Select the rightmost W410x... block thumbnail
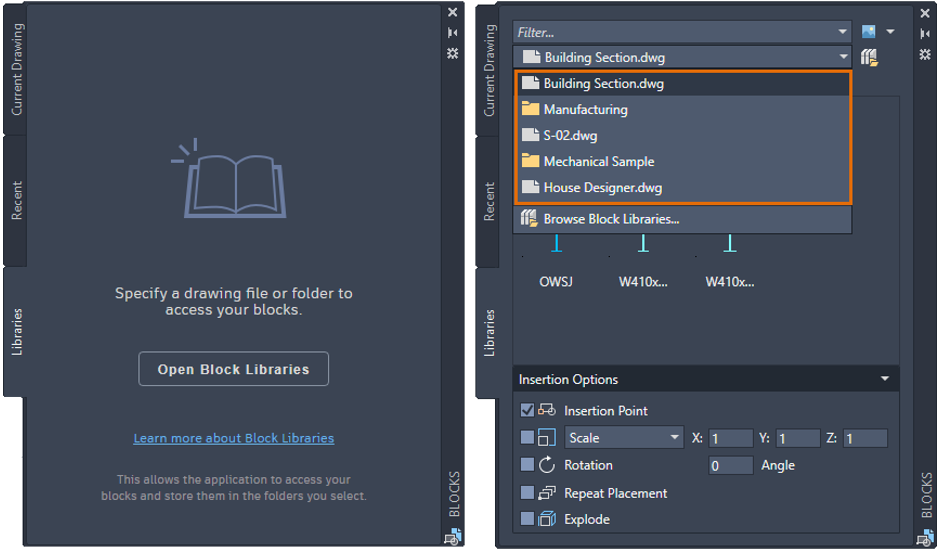This screenshot has height=550, width=939. coord(729,262)
